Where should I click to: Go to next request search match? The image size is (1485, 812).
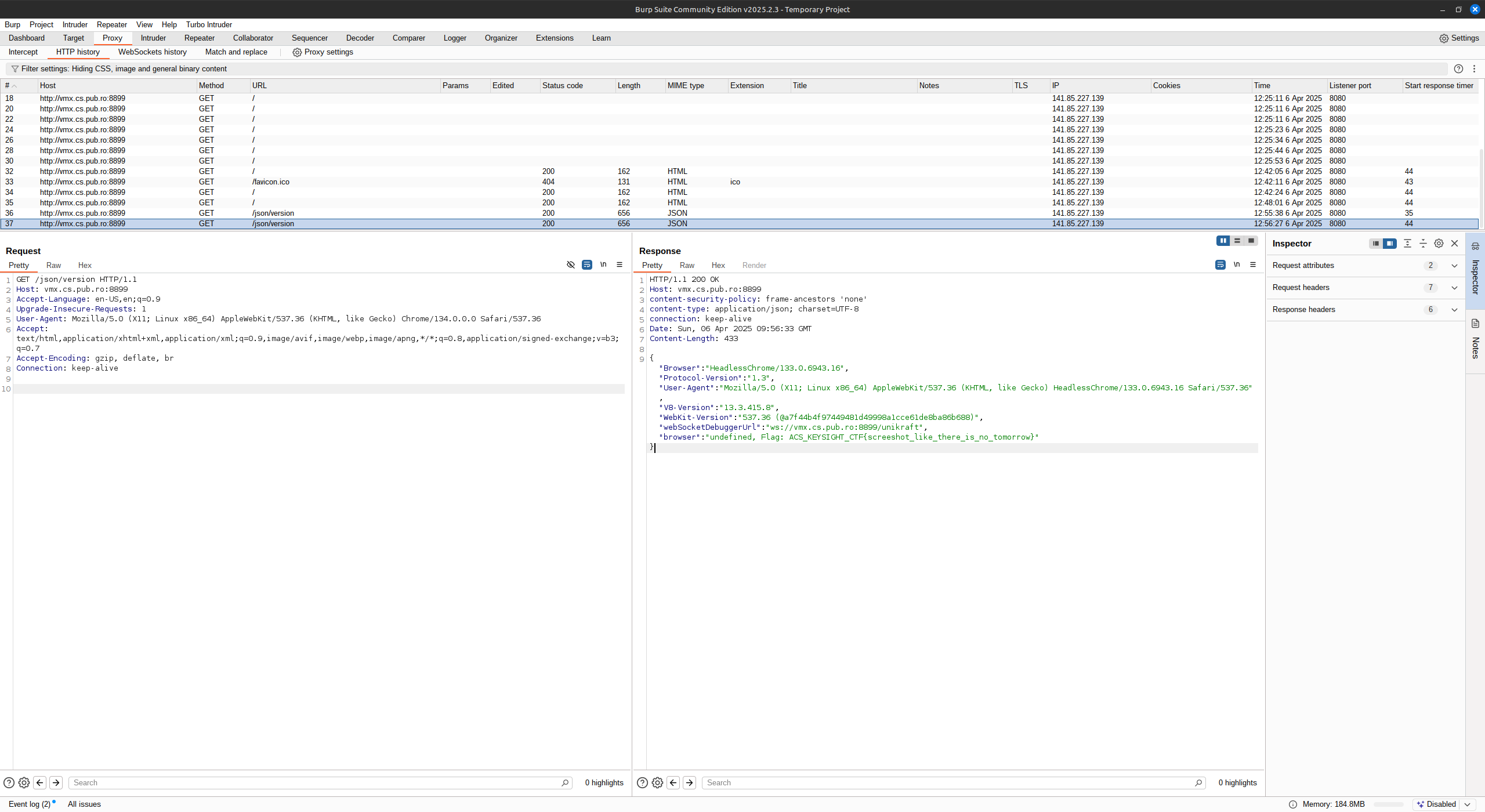coord(56,783)
